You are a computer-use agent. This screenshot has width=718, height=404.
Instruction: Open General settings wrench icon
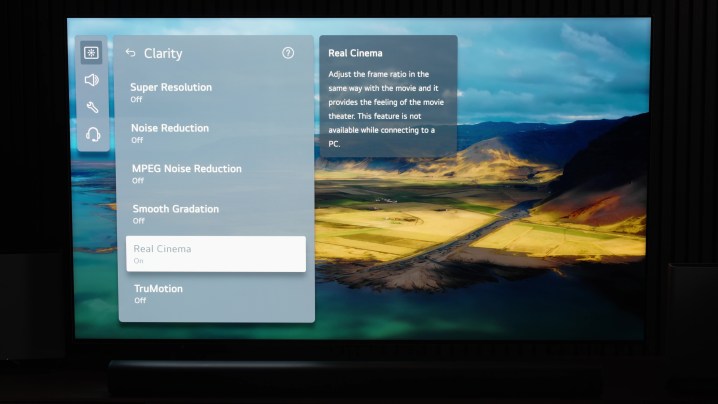92,107
